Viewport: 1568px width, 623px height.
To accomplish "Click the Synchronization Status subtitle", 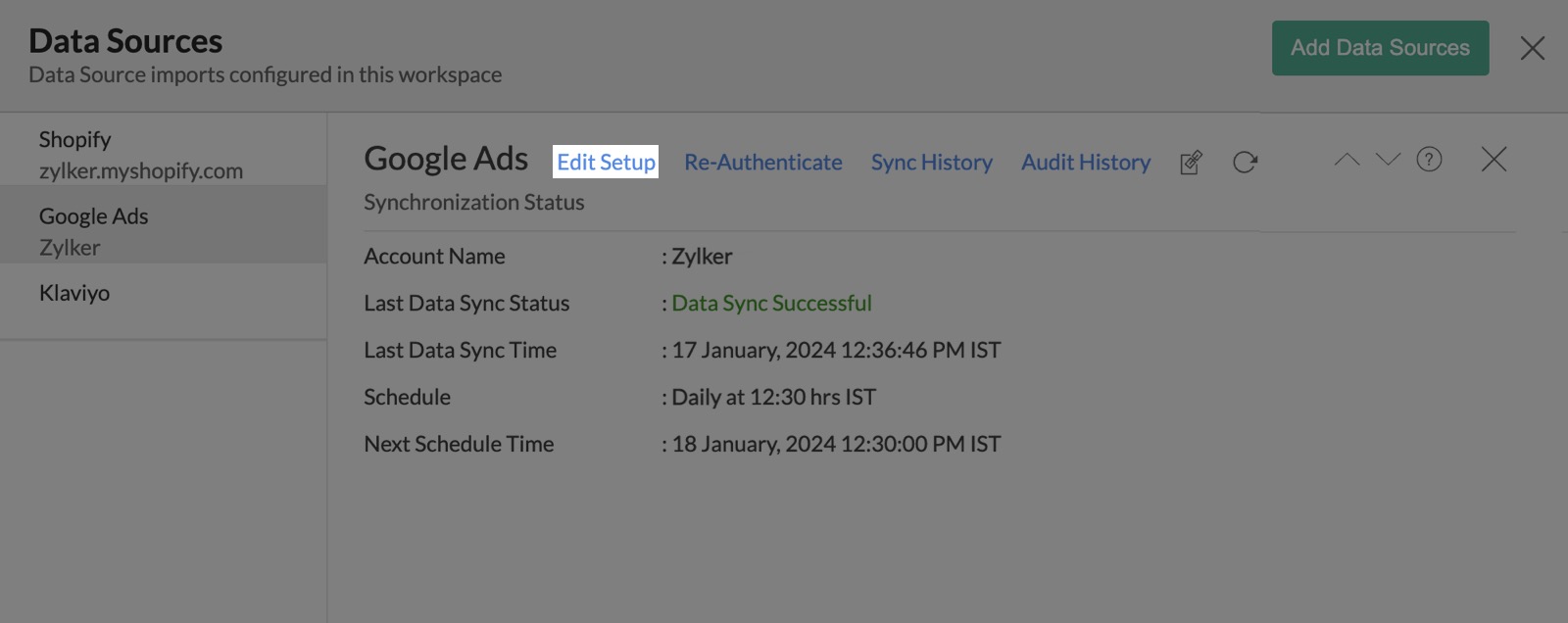I will pos(474,203).
